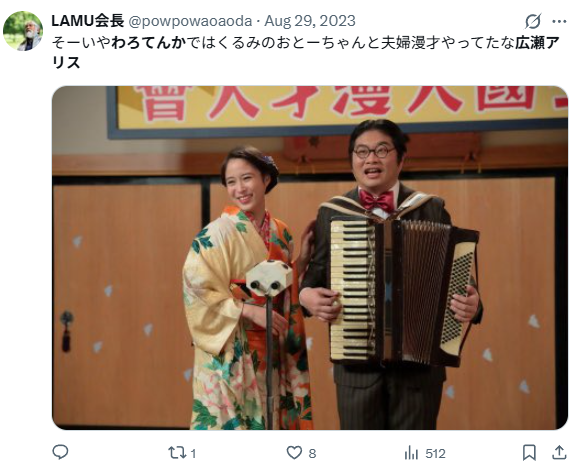Viewport: 576px width, 468px height.
Task: Click the accordion player in the photo
Action: point(391,274)
